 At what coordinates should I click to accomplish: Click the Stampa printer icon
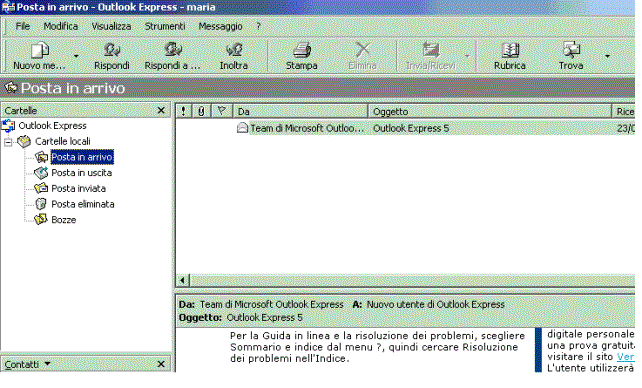tap(302, 50)
